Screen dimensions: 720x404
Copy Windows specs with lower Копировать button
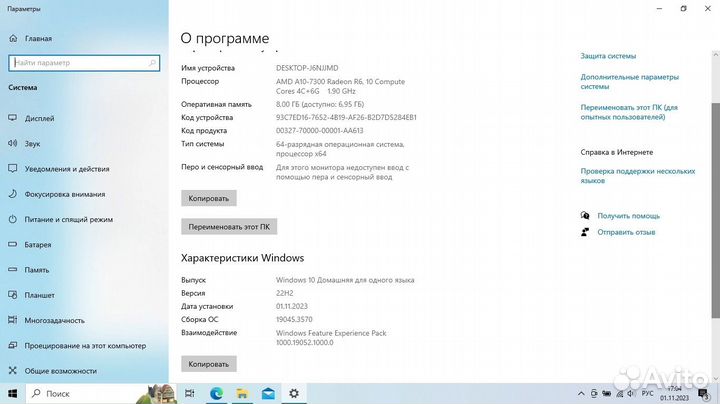[x=208, y=364]
